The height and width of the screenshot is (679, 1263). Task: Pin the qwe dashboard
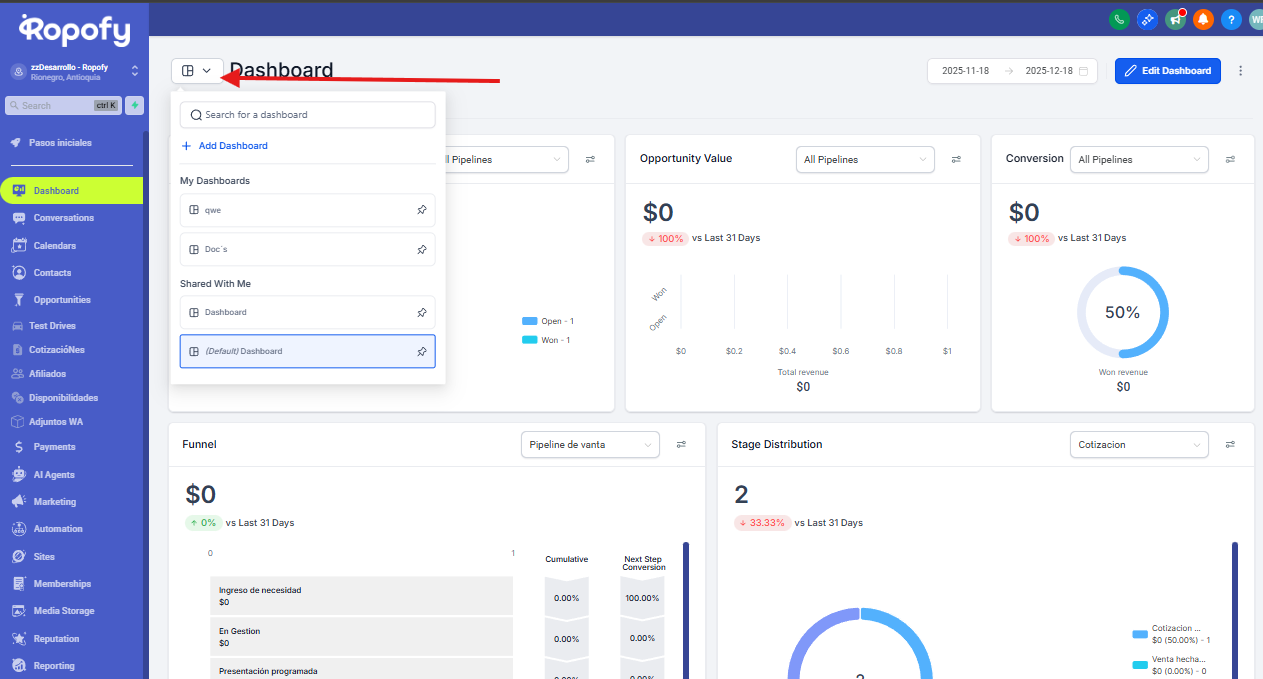[421, 210]
